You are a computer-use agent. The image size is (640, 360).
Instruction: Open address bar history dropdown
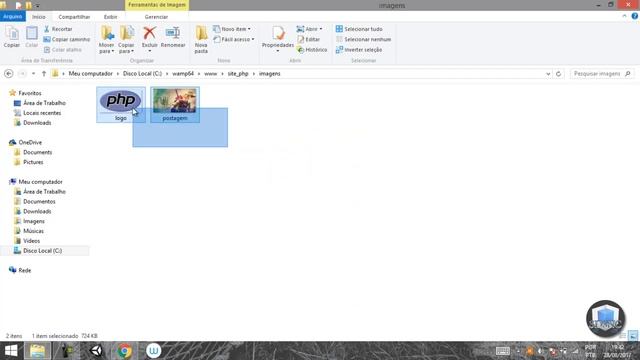pos(548,73)
